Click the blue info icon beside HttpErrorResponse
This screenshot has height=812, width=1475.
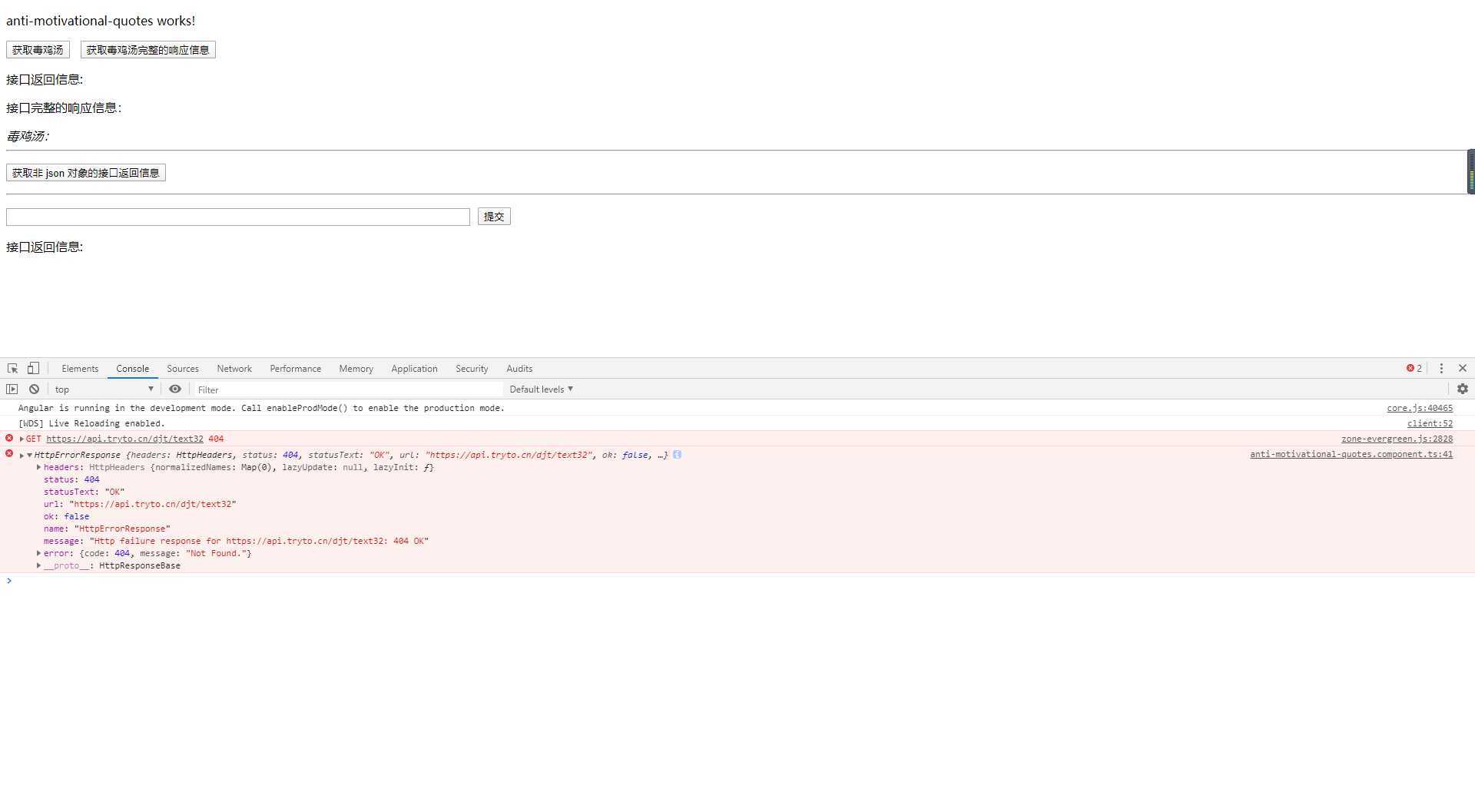coord(677,455)
